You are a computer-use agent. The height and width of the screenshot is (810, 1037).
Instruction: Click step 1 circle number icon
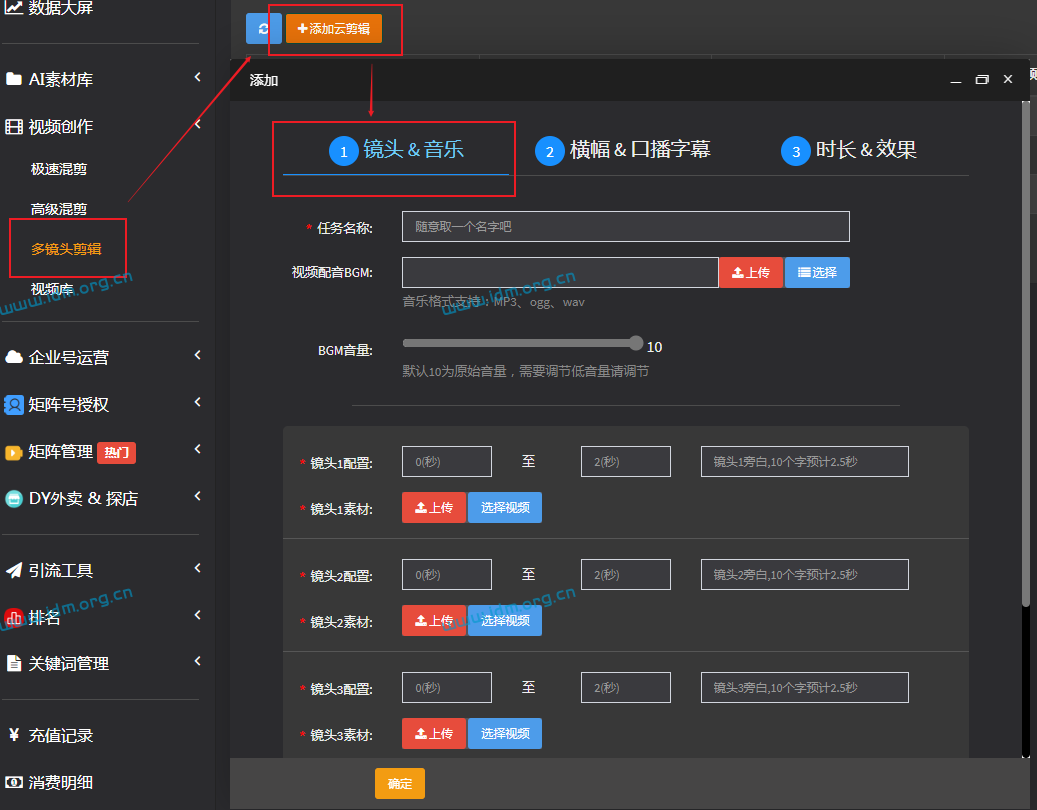[344, 151]
